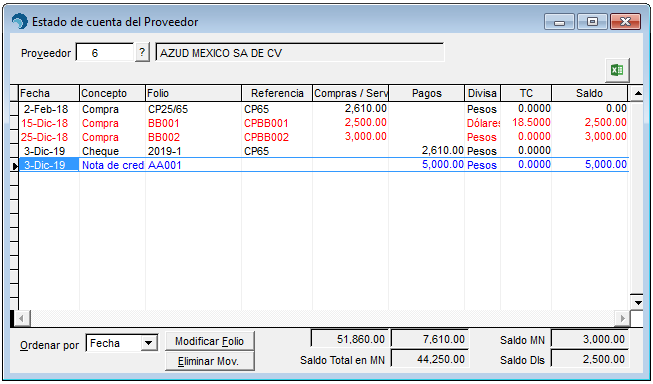Minimize the Estado de cuenta window

[x=559, y=22]
